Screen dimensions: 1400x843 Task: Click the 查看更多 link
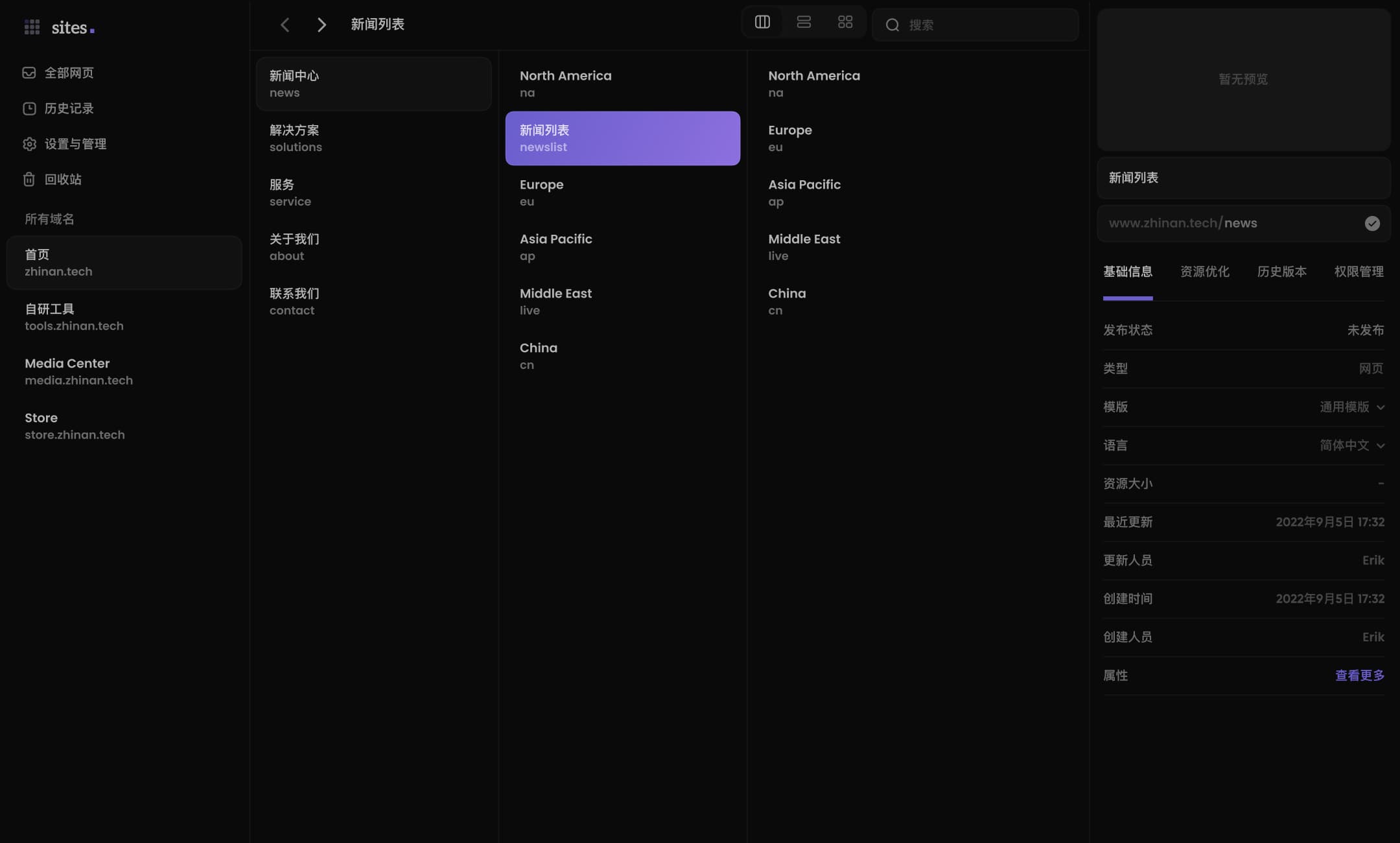tap(1359, 676)
